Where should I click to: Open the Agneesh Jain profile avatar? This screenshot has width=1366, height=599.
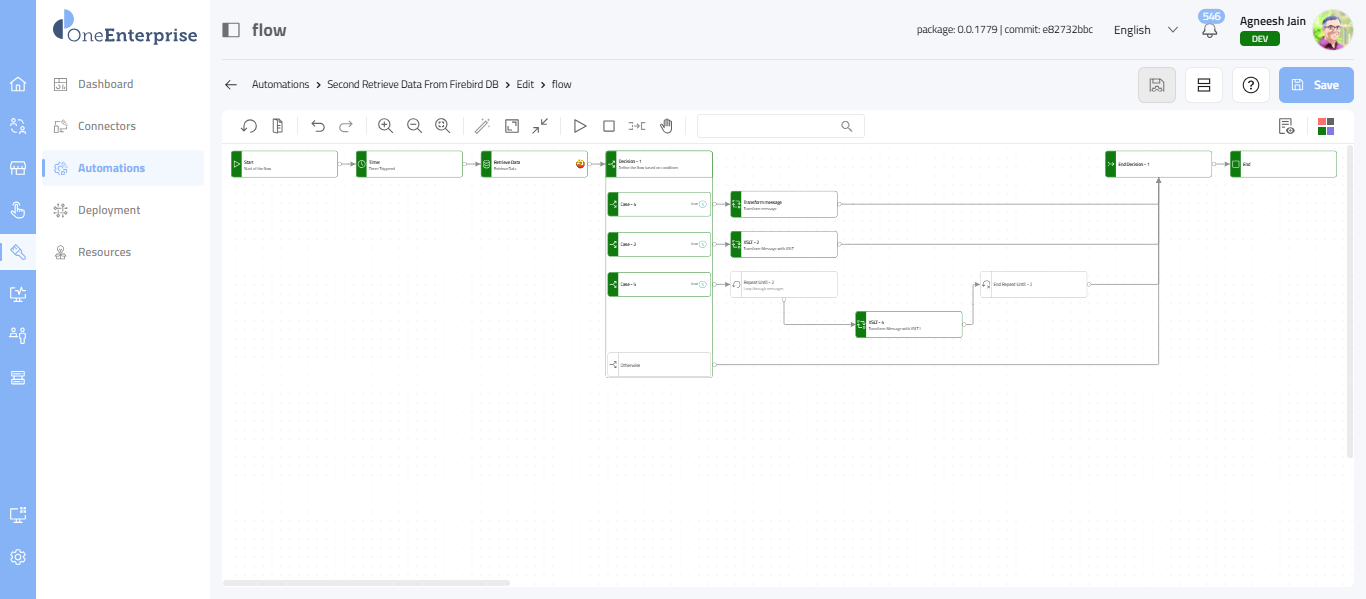click(1332, 30)
